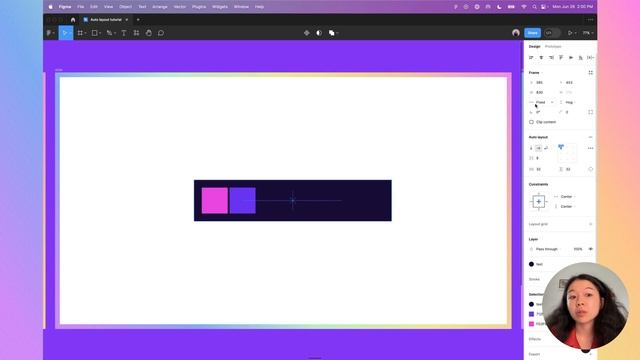
Task: Open the Boolean groups dropdown arrow
Action: tap(337, 33)
